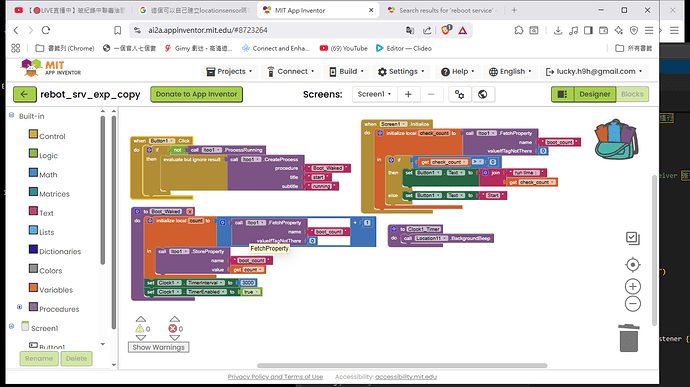Open the Projects menu
Image resolution: width=690 pixels, height=387 pixels.
tap(229, 71)
